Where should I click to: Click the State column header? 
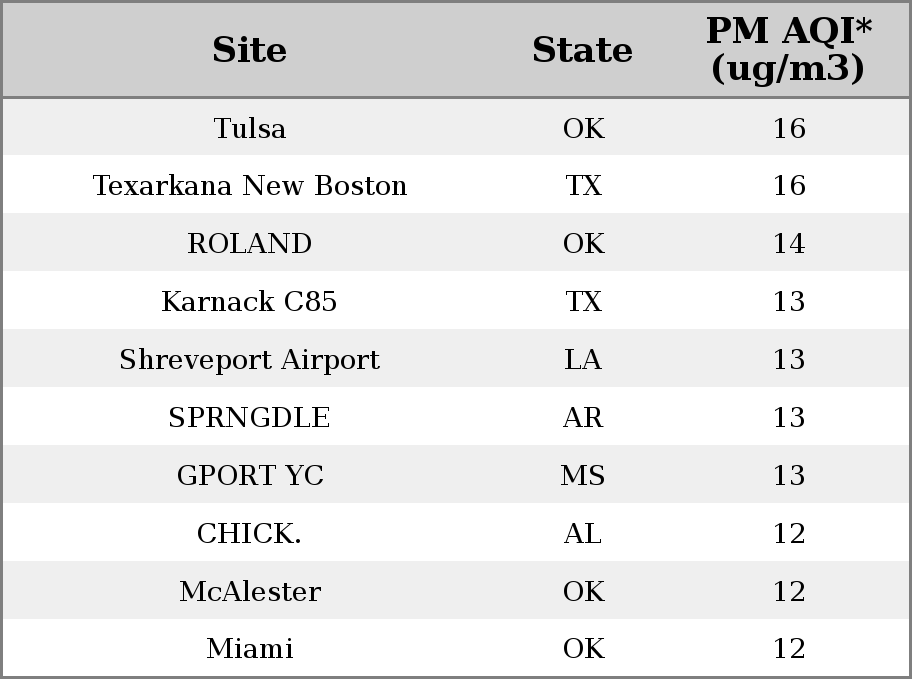point(583,50)
